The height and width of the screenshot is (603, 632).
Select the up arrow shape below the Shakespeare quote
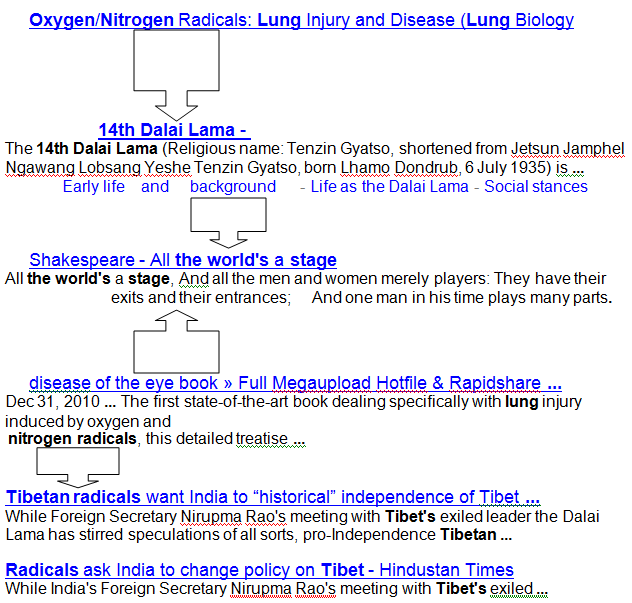pos(176,340)
